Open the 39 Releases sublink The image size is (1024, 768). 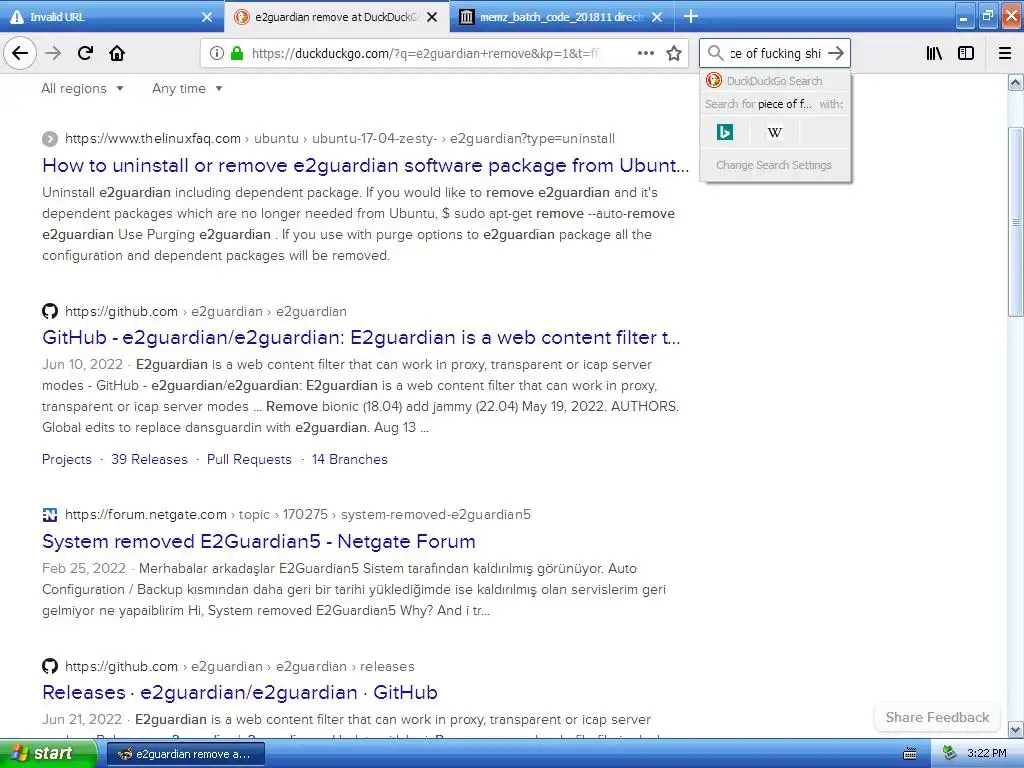point(149,459)
